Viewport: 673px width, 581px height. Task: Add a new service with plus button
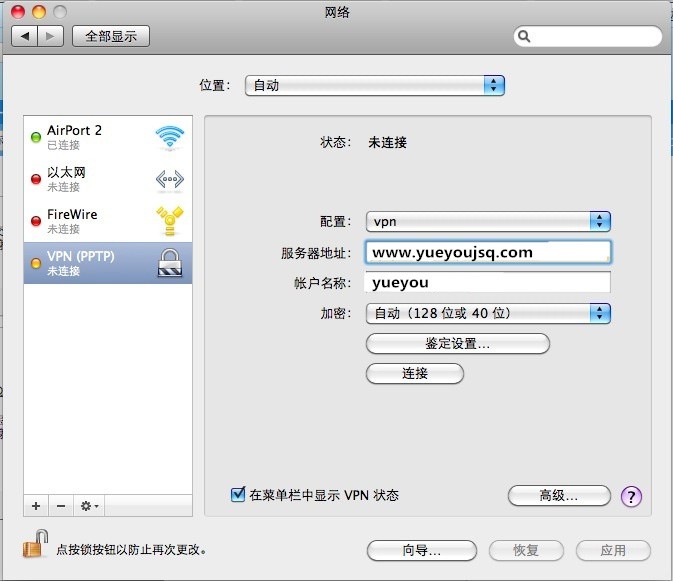(x=36, y=506)
